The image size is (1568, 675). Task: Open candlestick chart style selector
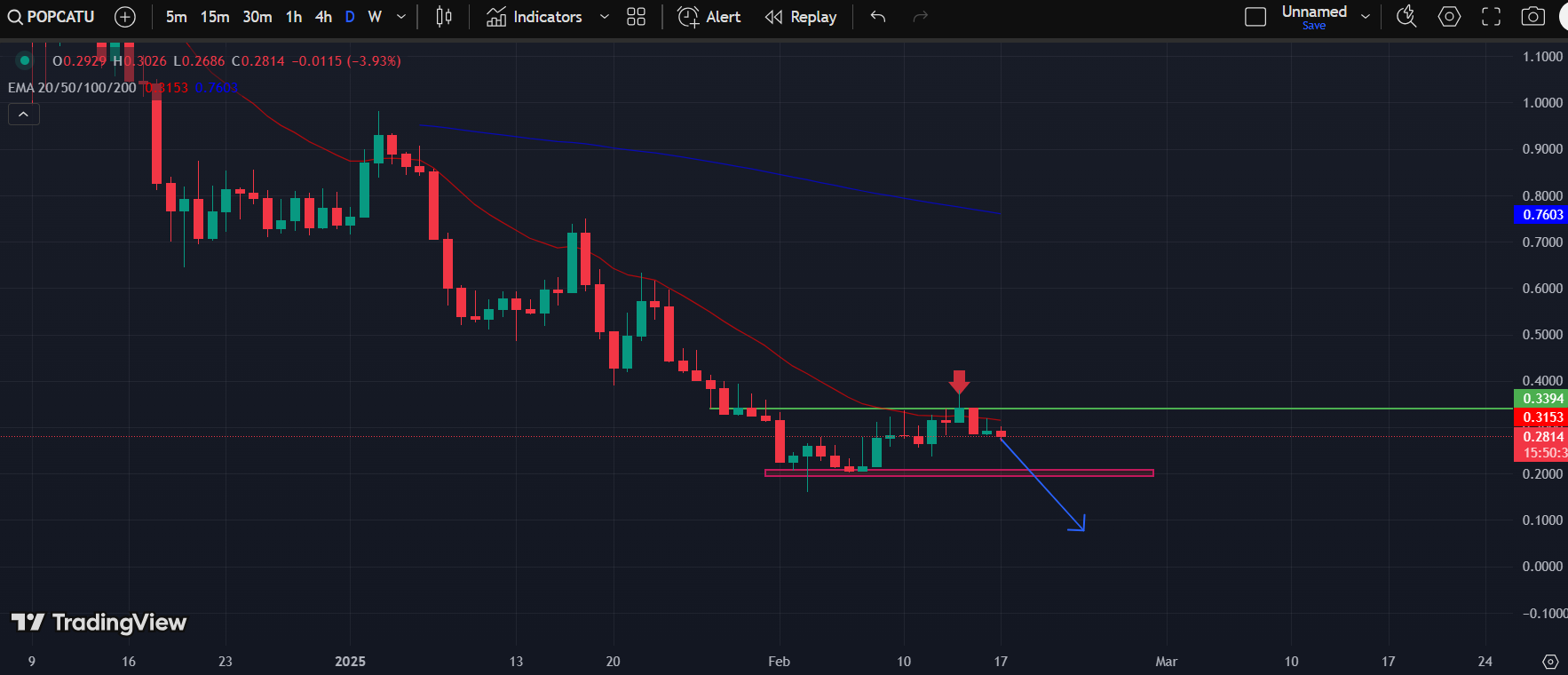[444, 17]
